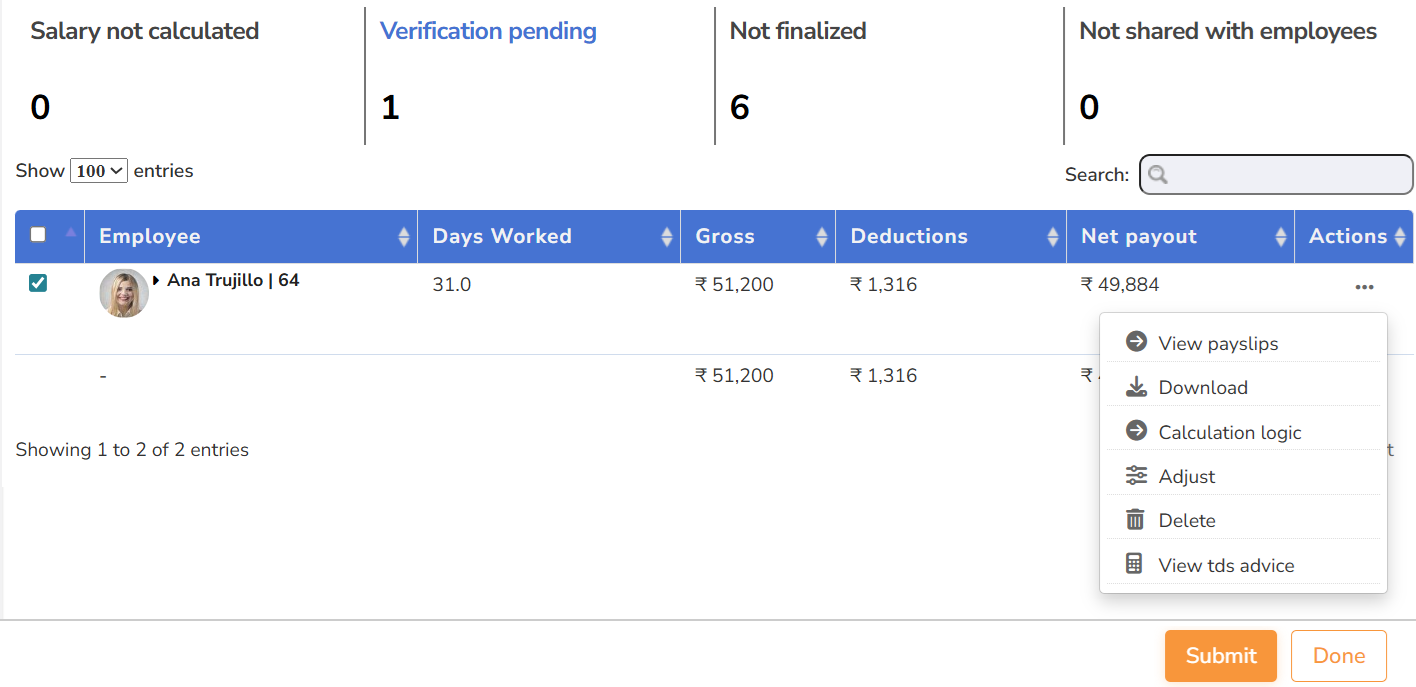Select View tds advice menu entry
Image resolution: width=1416 pixels, height=687 pixels.
click(1226, 565)
